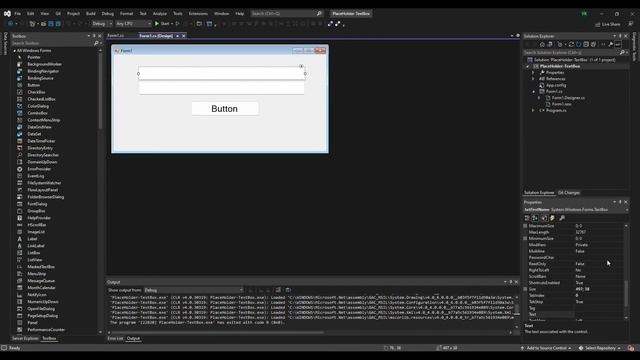Click the Events lightning icon in Properties panel
Viewport: 640px width, 360px height.
tap(552, 218)
